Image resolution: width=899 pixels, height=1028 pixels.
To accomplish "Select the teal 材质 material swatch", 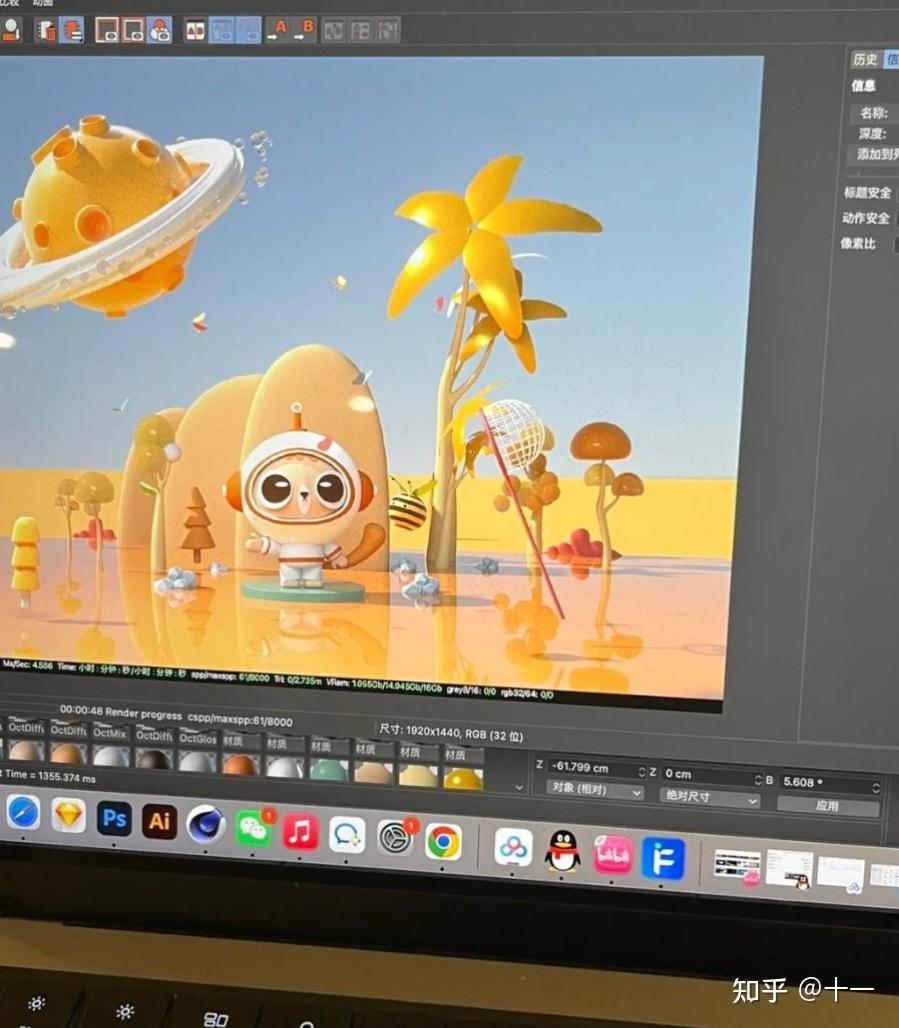I will (328, 770).
